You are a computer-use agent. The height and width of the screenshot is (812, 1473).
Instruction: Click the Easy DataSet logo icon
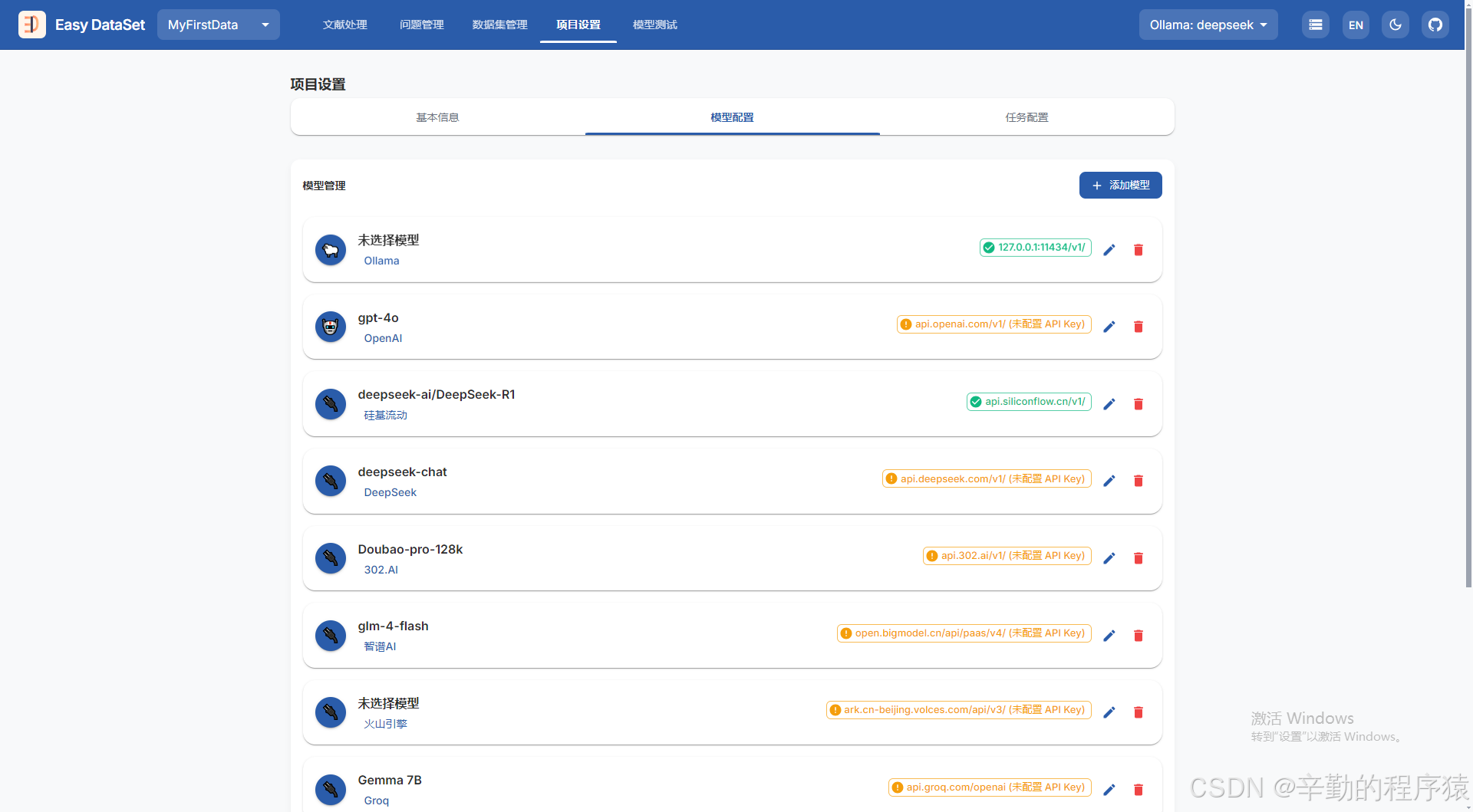(x=32, y=25)
